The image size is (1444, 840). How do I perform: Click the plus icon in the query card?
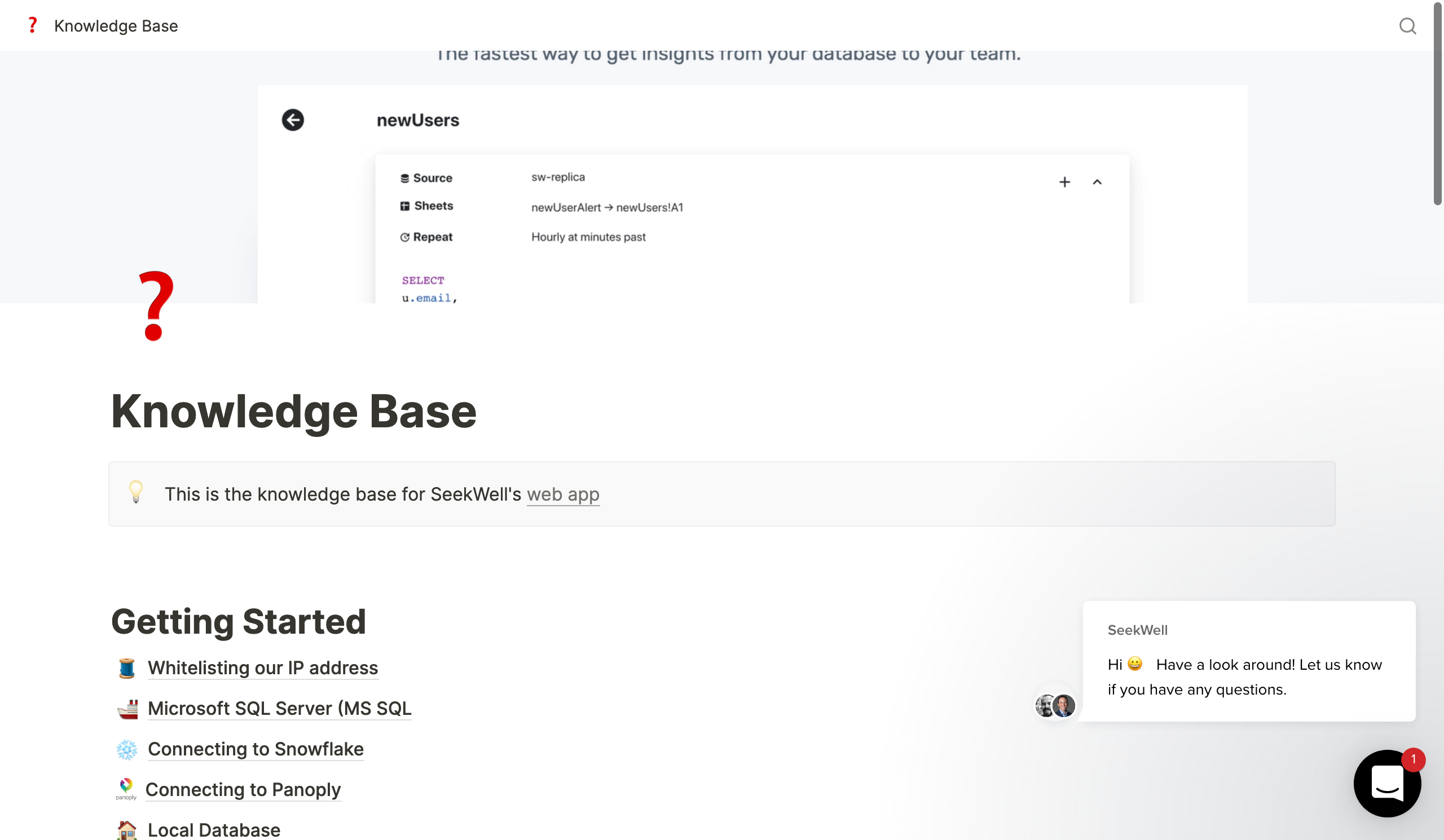click(x=1064, y=182)
